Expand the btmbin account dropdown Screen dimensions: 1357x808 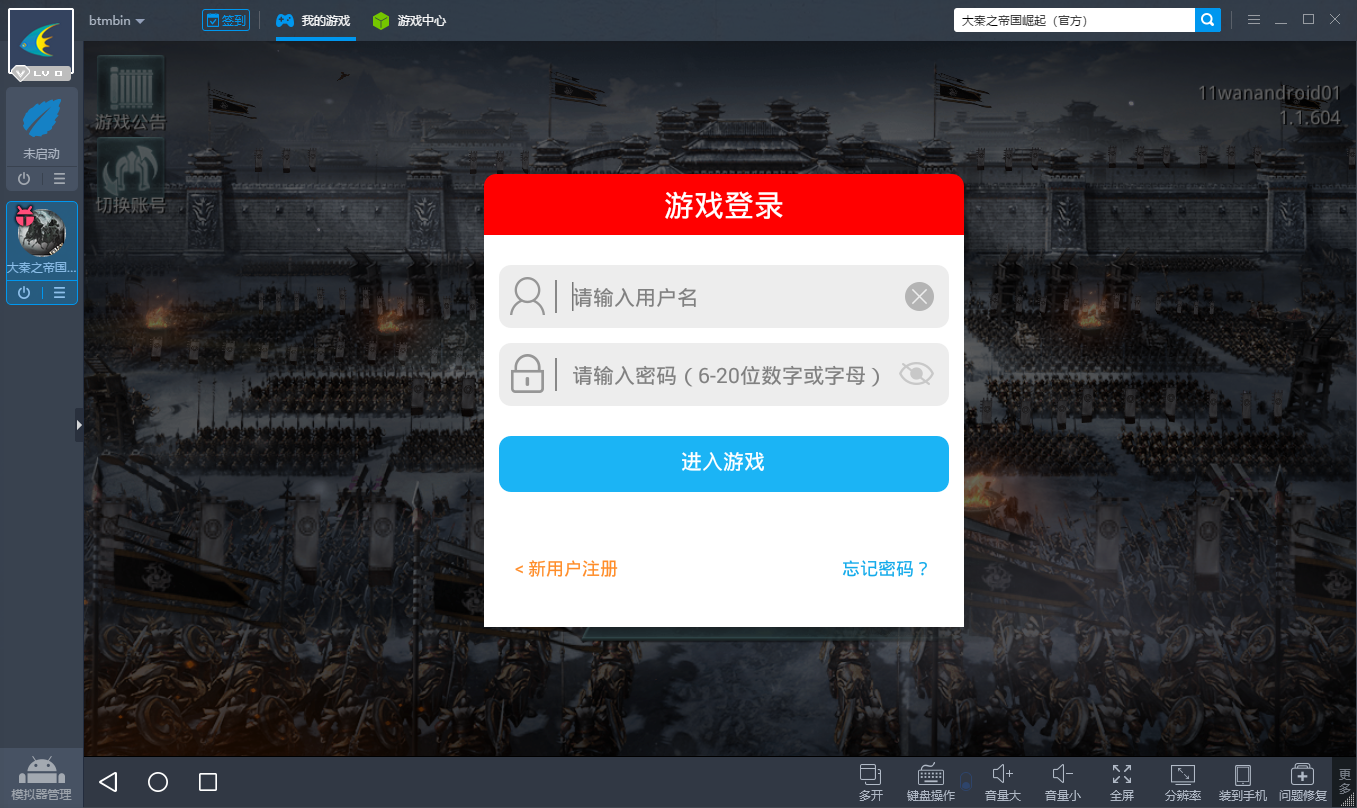tap(117, 20)
